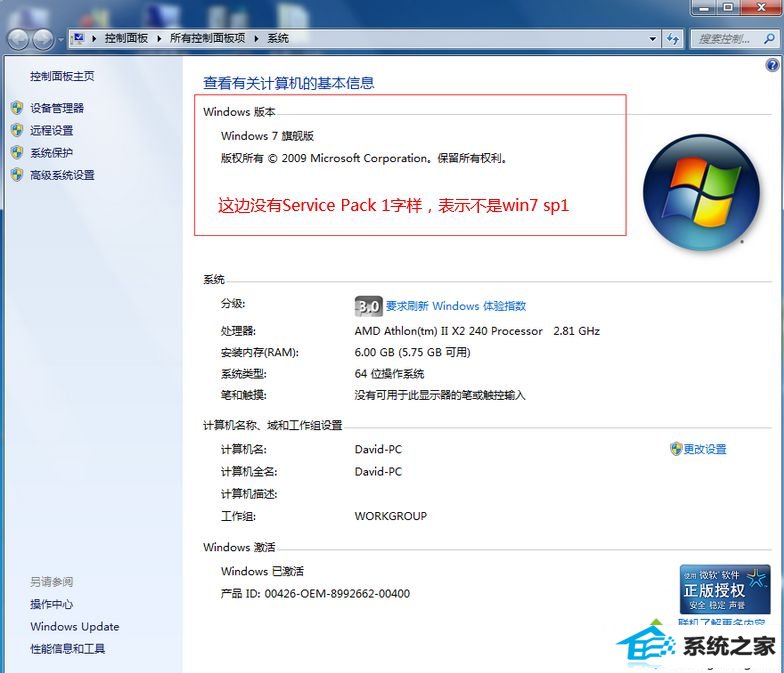Screen dimensions: 784x673
Task: Open 高级系统设置 from sidebar
Action: 62,175
